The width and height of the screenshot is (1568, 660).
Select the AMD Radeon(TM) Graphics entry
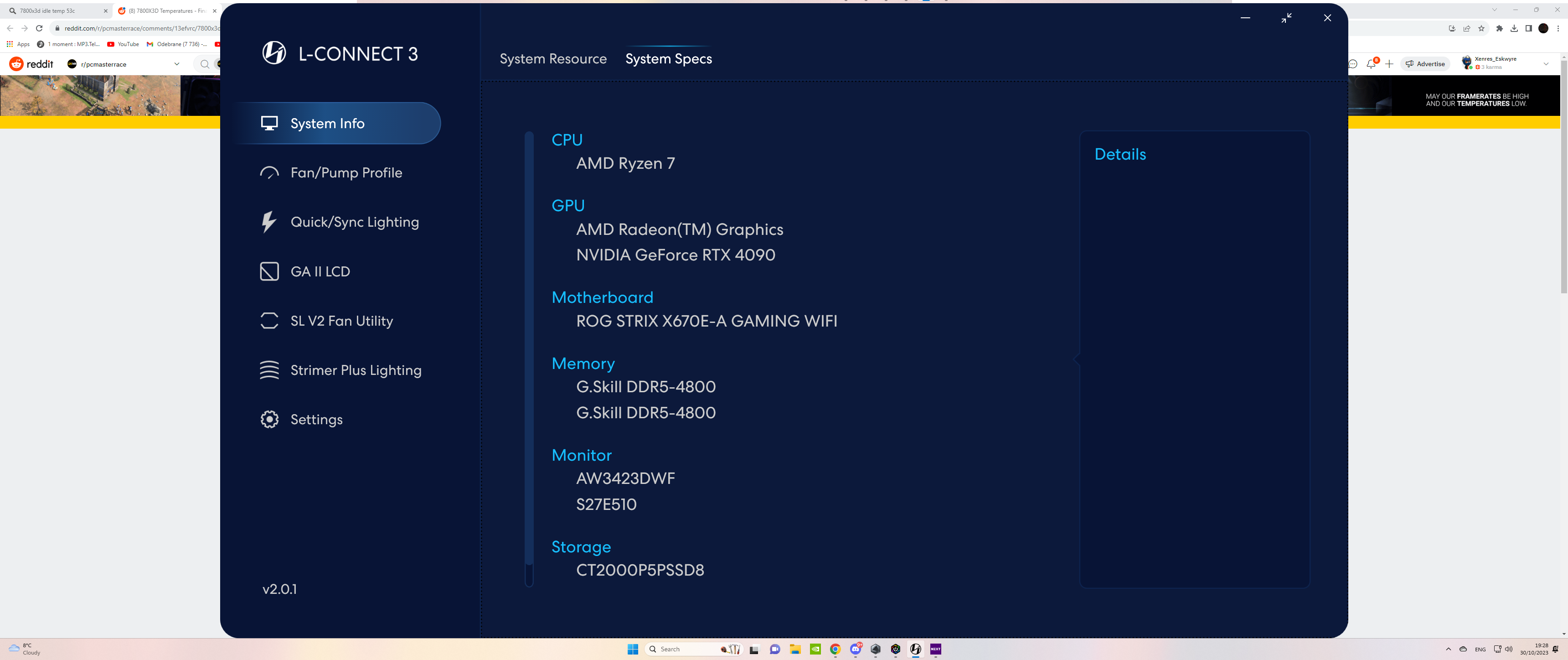(679, 229)
